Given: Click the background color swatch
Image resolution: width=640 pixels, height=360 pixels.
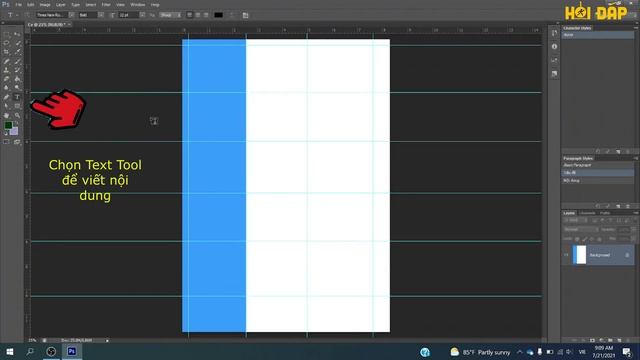Looking at the screenshot, I should click(14, 131).
